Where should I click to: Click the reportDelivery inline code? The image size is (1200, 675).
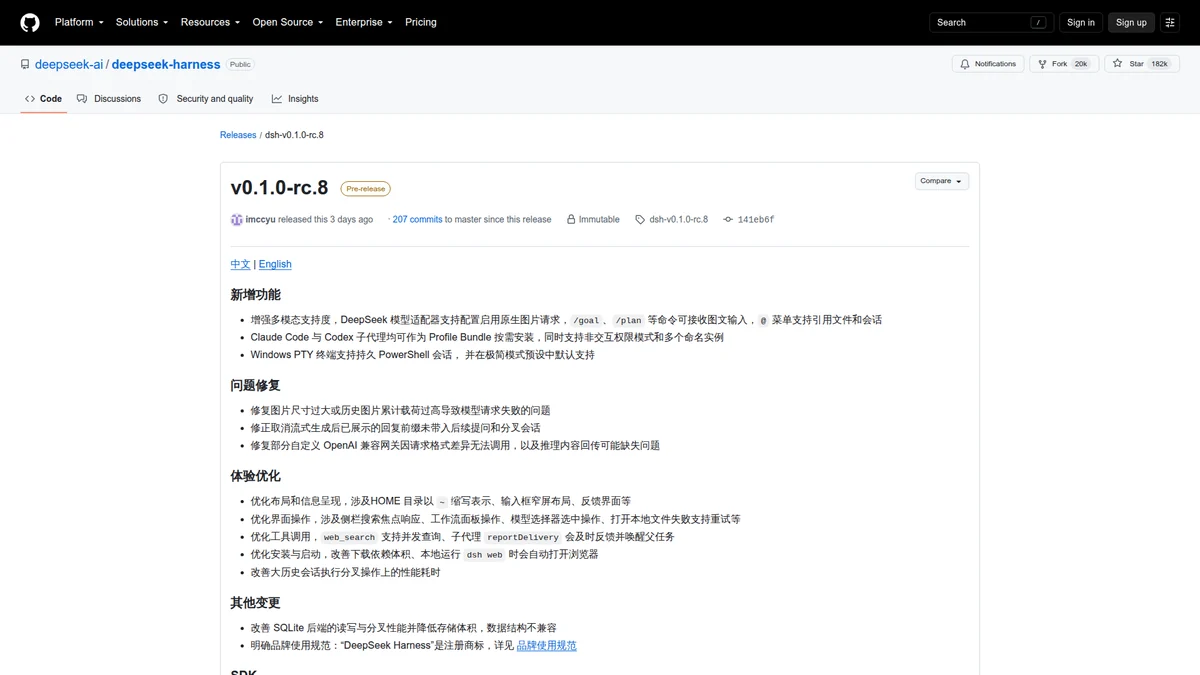[x=523, y=537]
